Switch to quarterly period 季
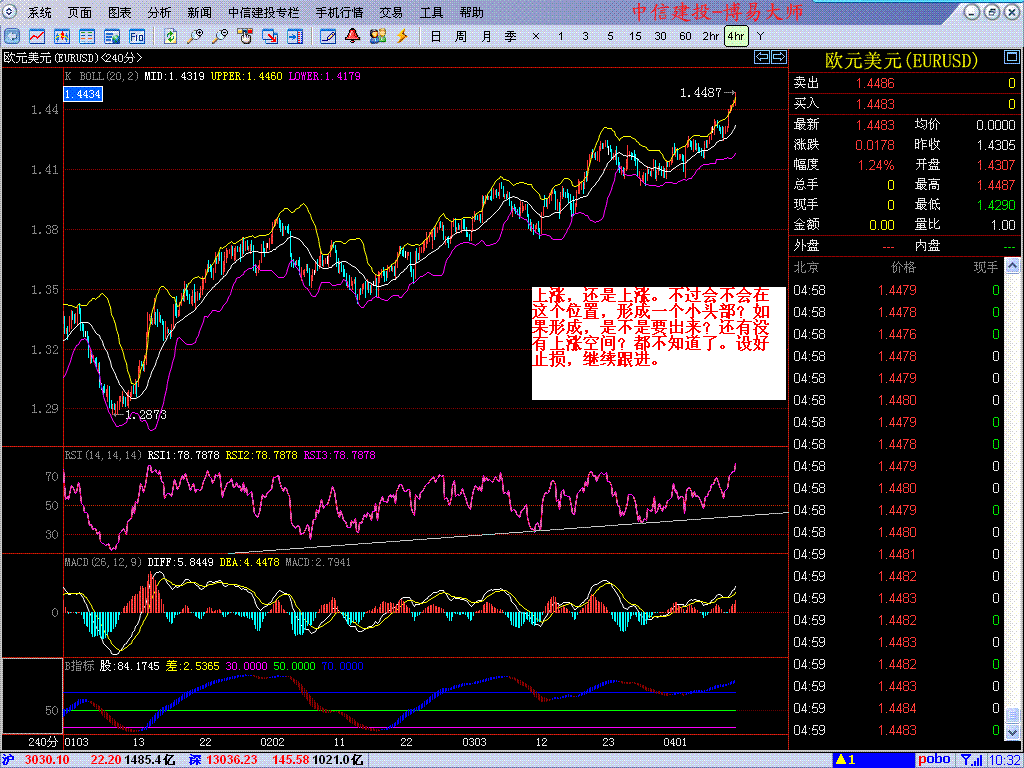The height and width of the screenshot is (768, 1024). 511,37
